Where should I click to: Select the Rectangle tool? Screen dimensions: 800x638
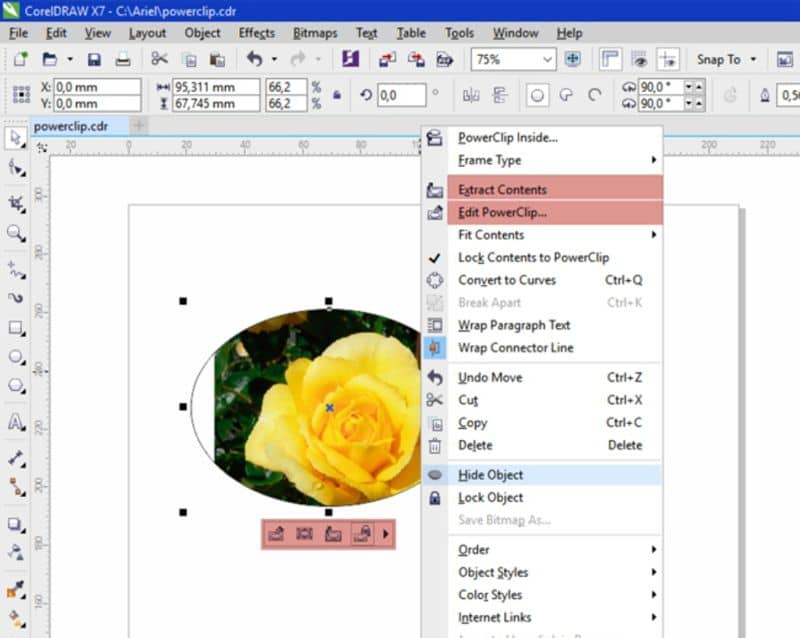pos(15,328)
